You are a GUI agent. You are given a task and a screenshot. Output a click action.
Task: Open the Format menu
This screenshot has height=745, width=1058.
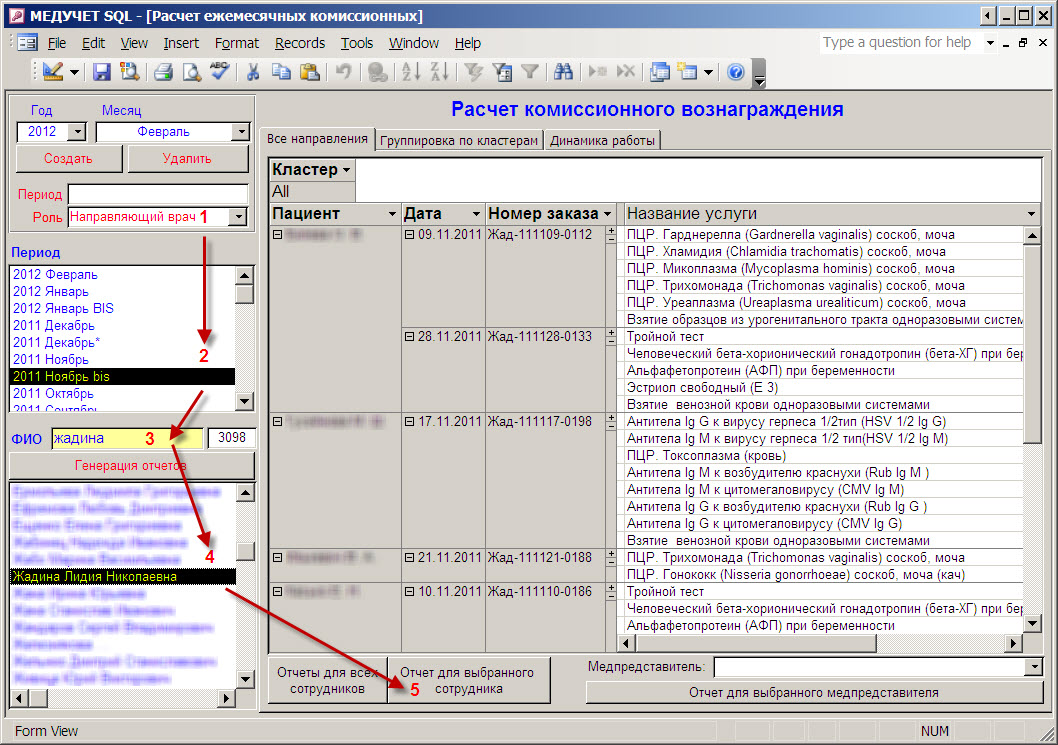click(x=237, y=43)
